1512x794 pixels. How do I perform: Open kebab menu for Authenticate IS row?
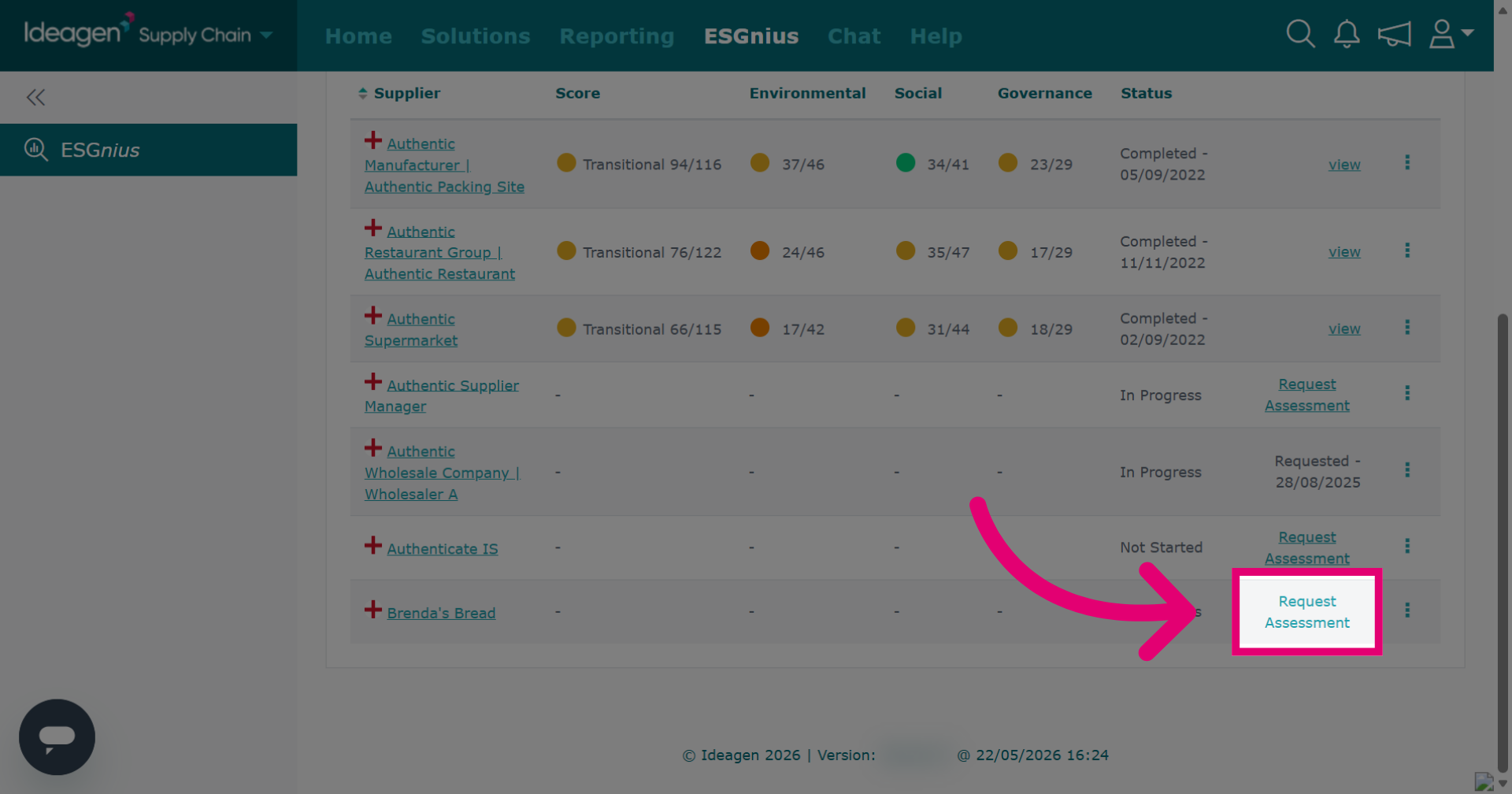tap(1407, 546)
